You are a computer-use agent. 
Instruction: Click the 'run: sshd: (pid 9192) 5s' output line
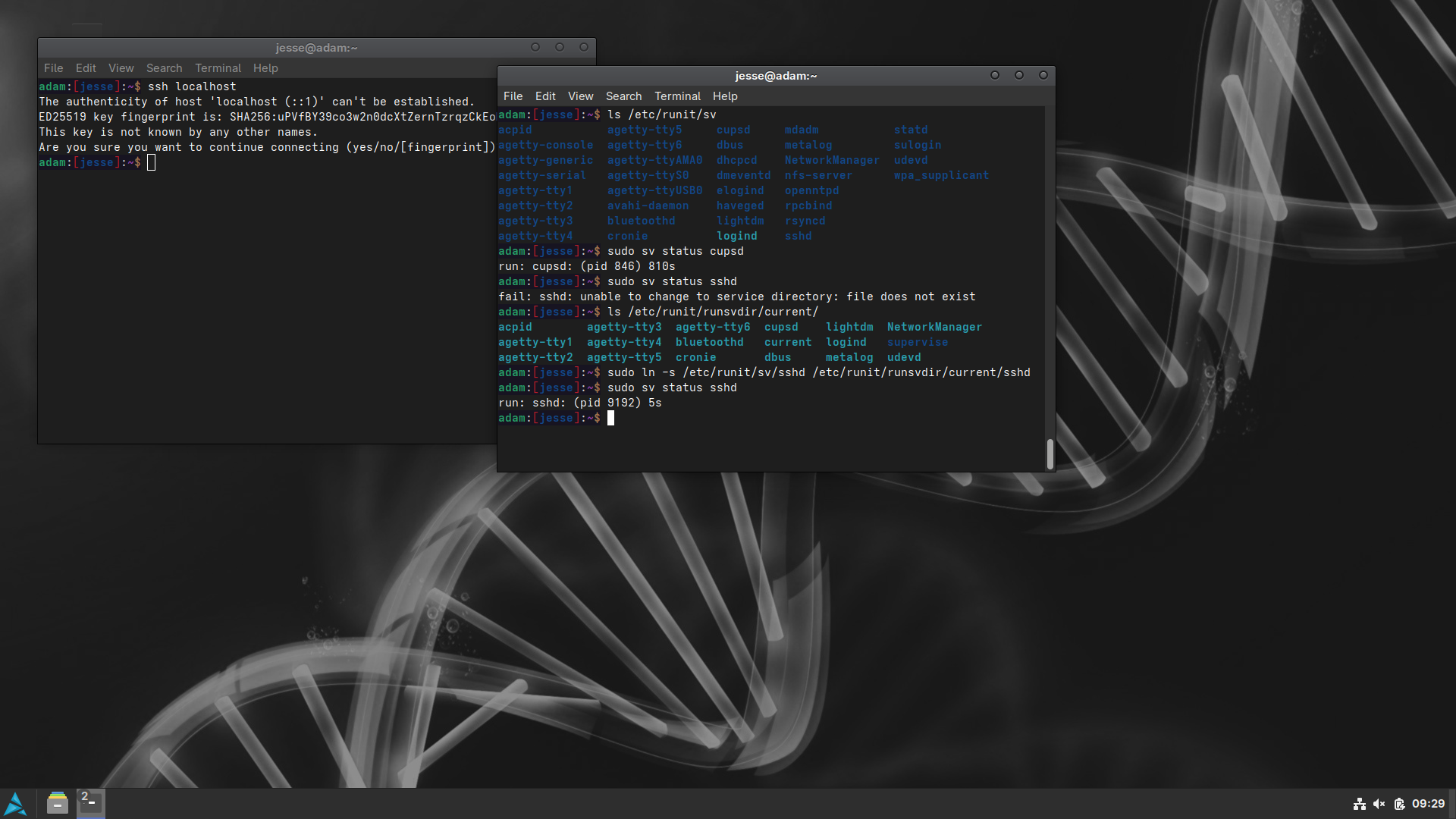pyautogui.click(x=580, y=403)
